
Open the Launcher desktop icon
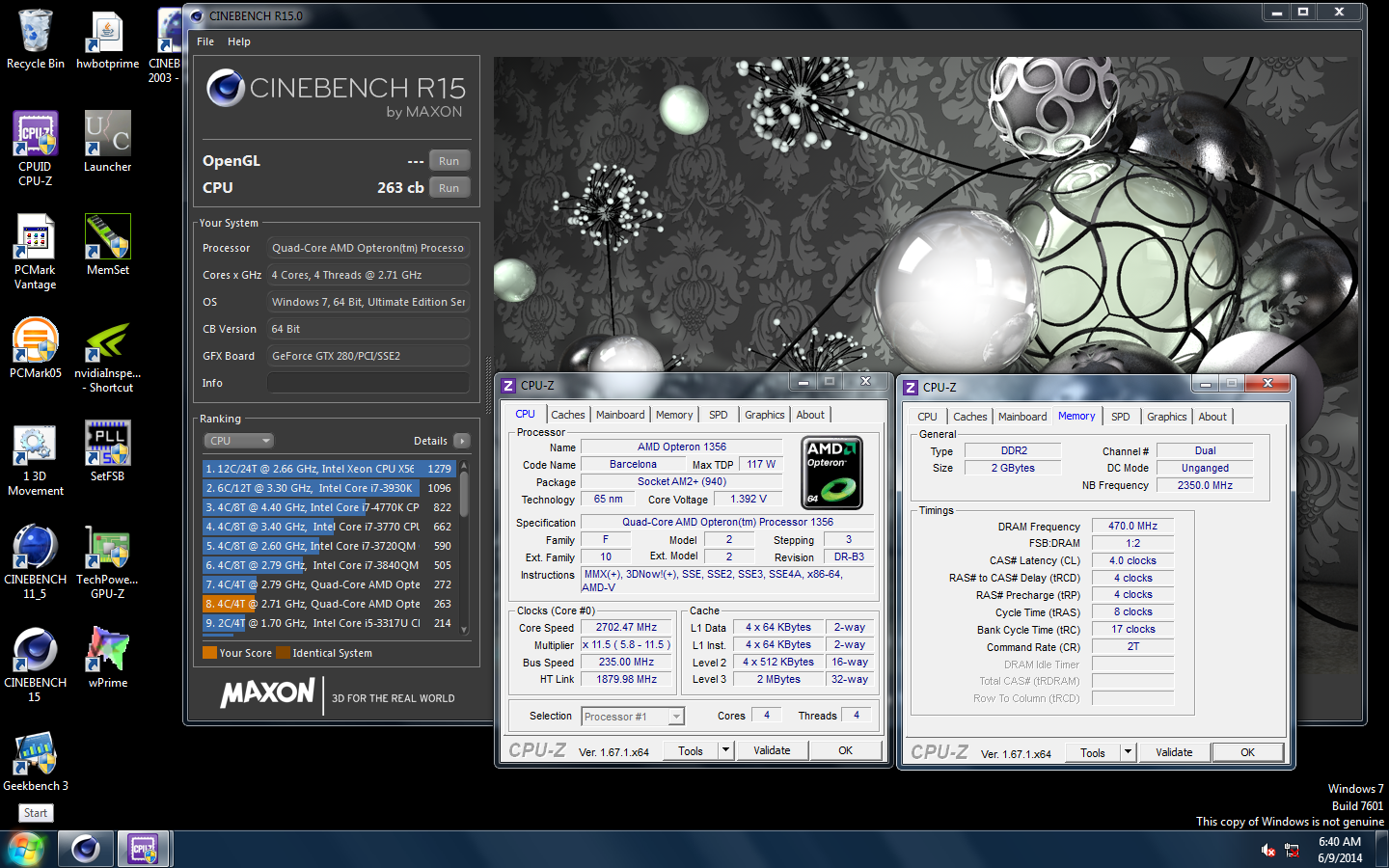coord(107,141)
